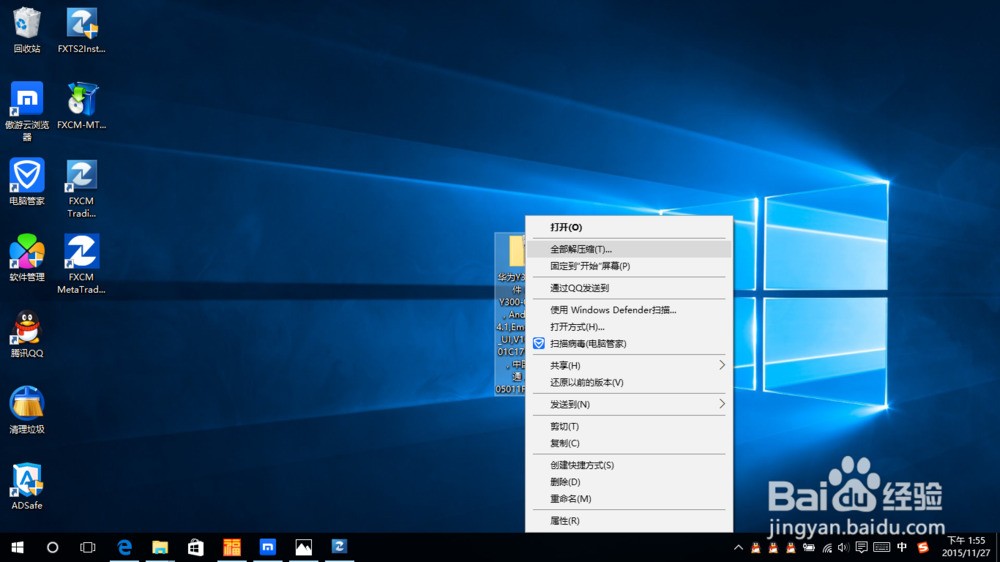Image resolution: width=1000 pixels, height=562 pixels.
Task: Open the volume speaker tray icon
Action: 843,547
